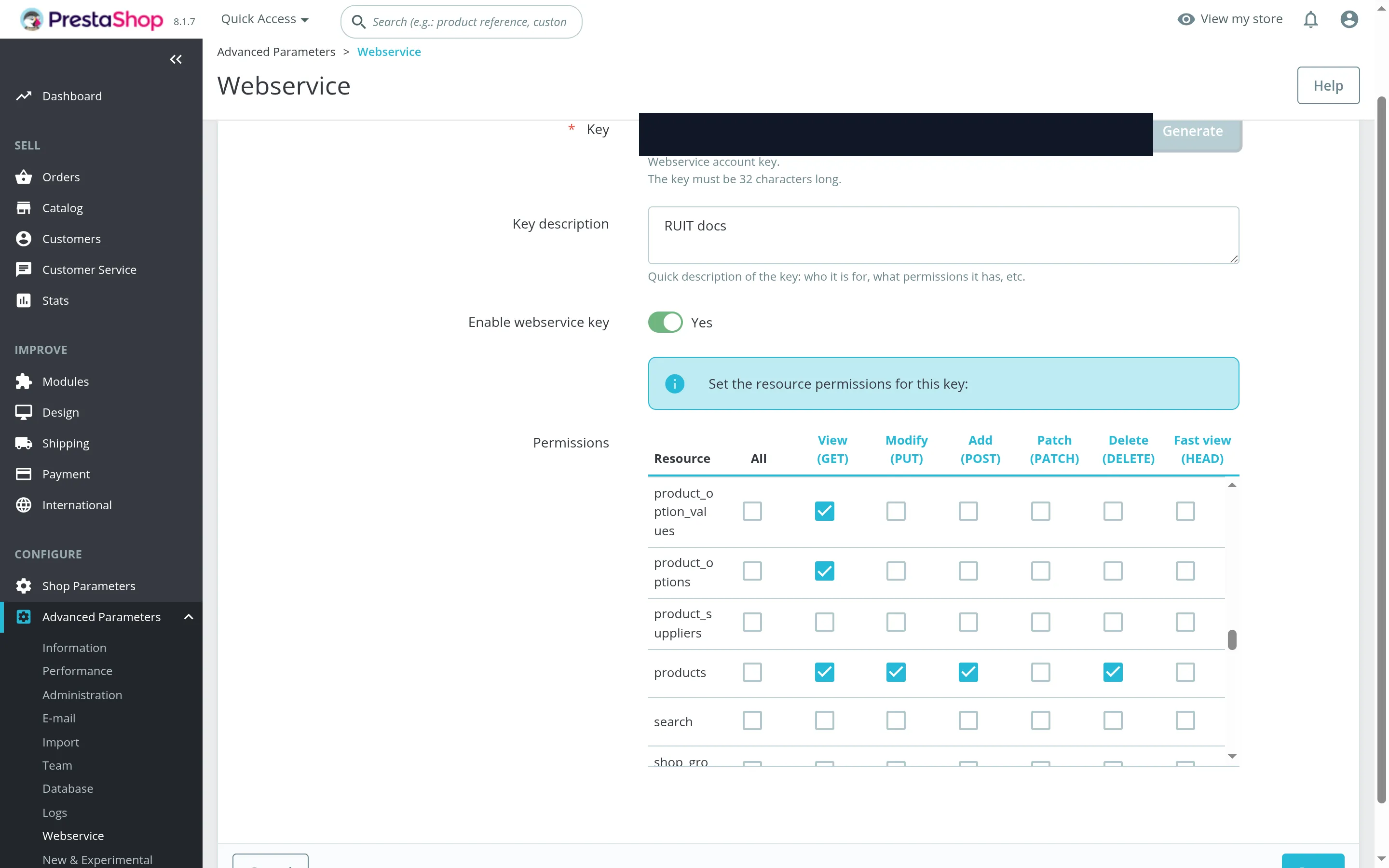
Task: Click the Shipping truck icon
Action: point(24,443)
